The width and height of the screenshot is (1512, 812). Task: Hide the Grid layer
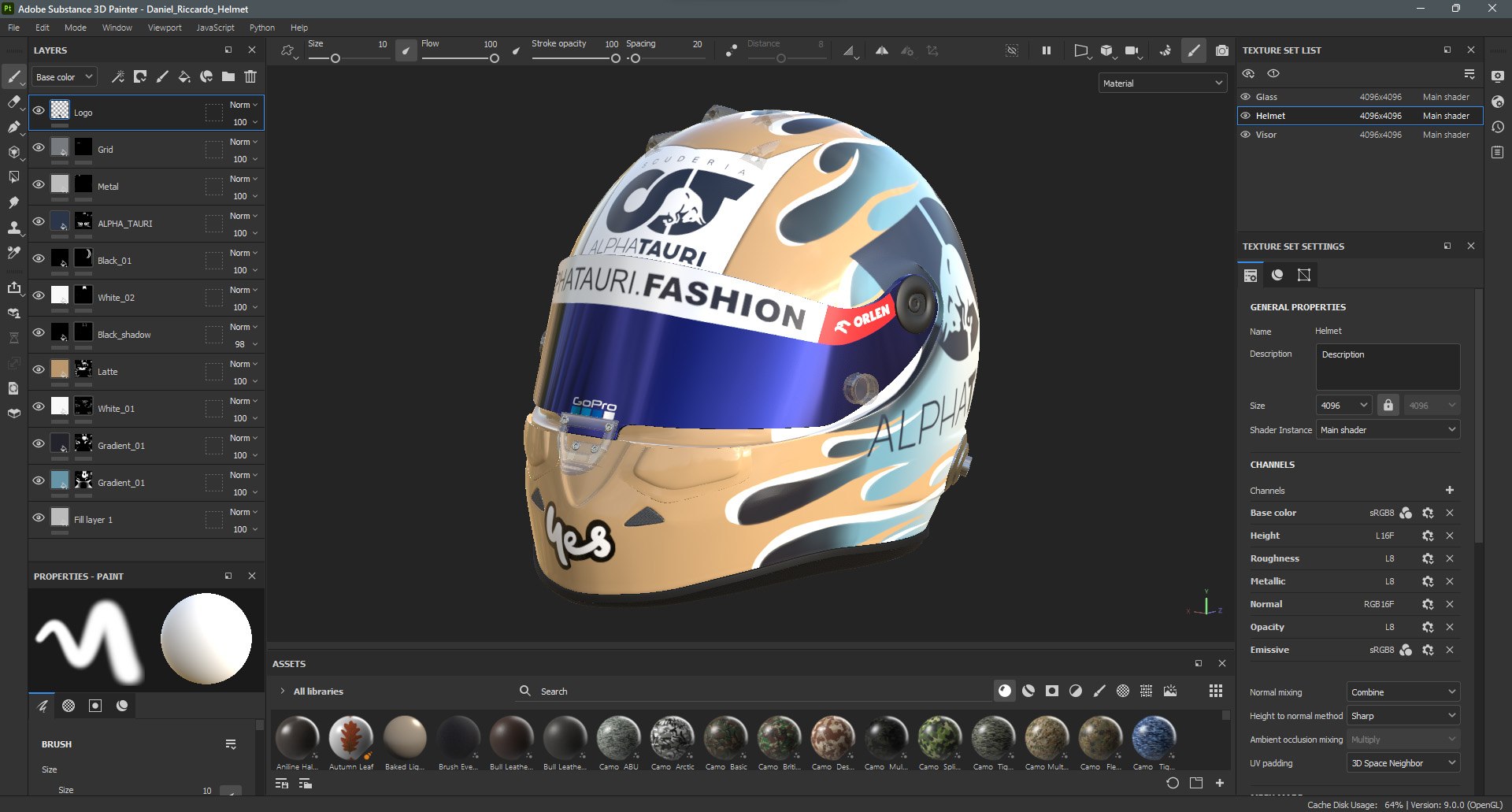point(39,147)
